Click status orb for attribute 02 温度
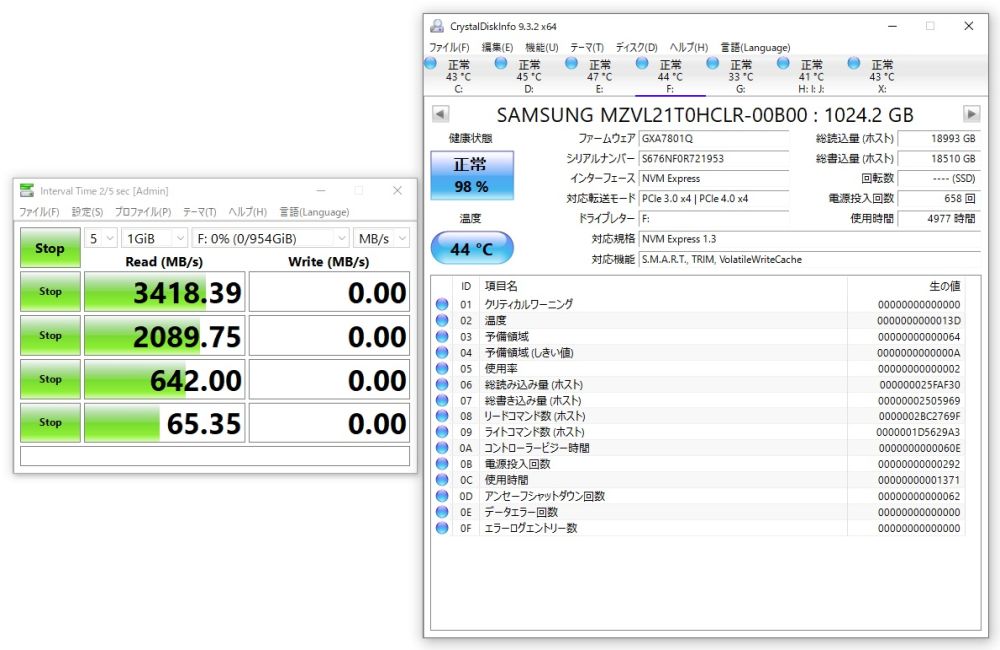This screenshot has width=1000, height=650. pyautogui.click(x=442, y=320)
